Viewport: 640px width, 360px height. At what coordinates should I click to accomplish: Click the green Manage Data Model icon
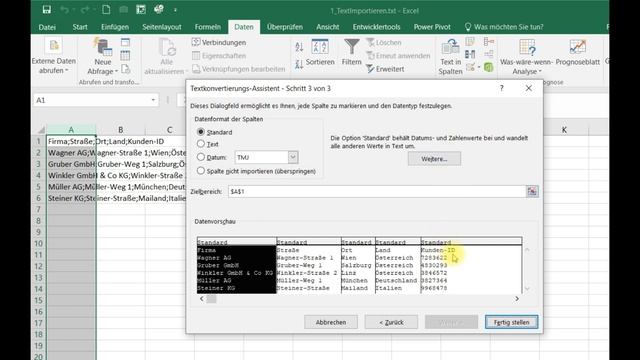(489, 67)
